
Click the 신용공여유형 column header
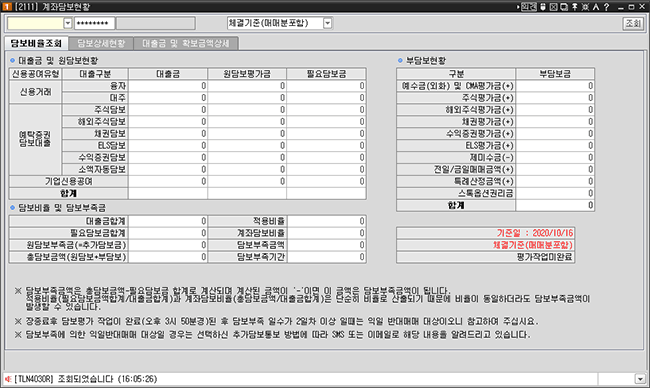pyautogui.click(x=36, y=74)
